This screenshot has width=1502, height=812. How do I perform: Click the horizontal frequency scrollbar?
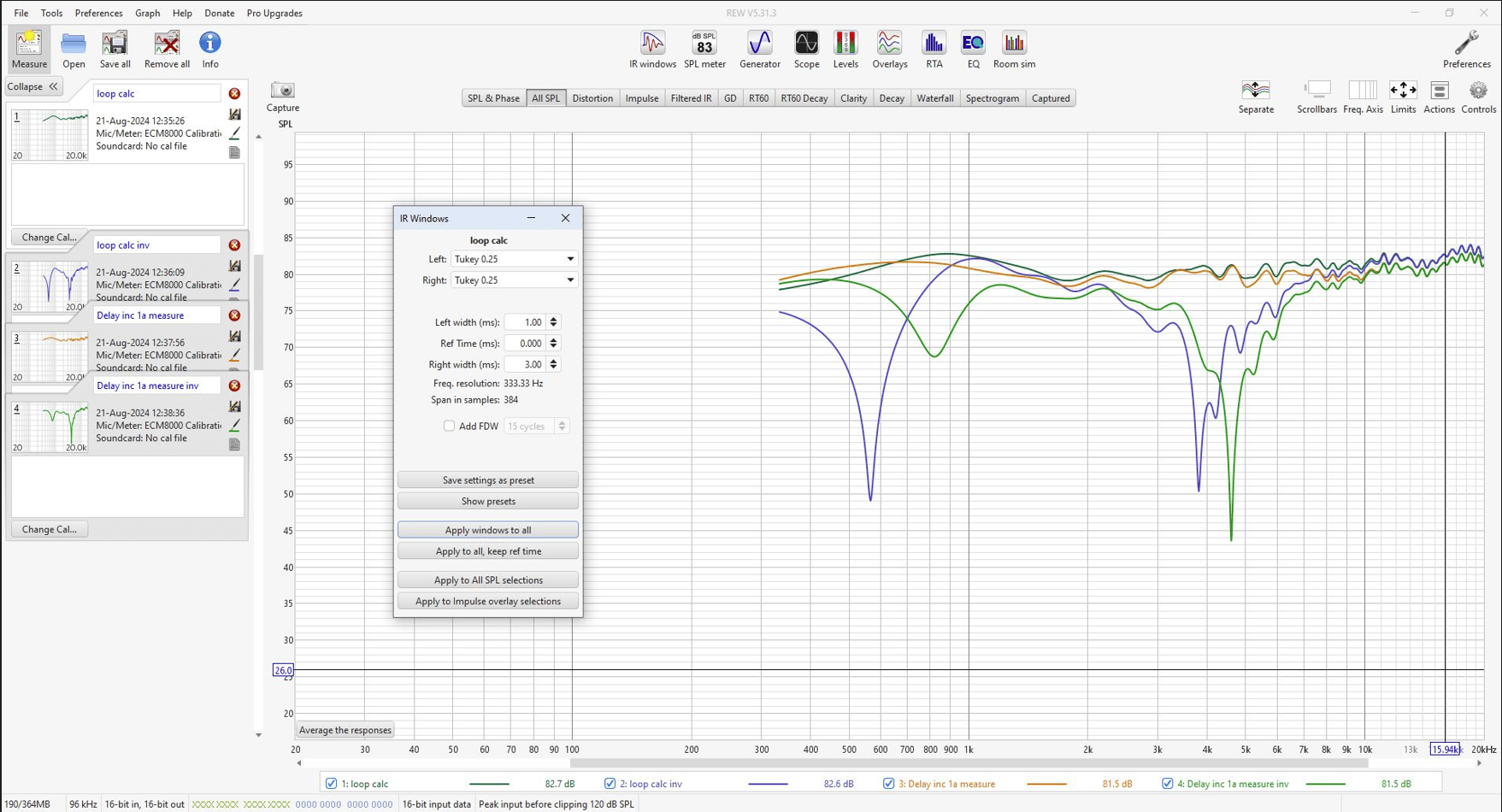click(x=969, y=763)
